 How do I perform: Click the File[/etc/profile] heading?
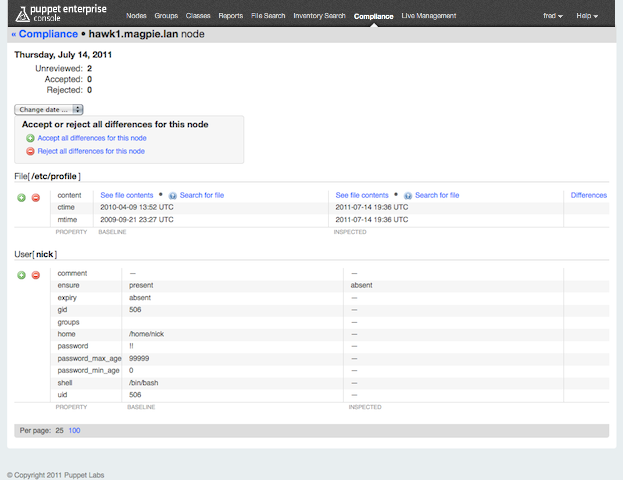pos(47,176)
